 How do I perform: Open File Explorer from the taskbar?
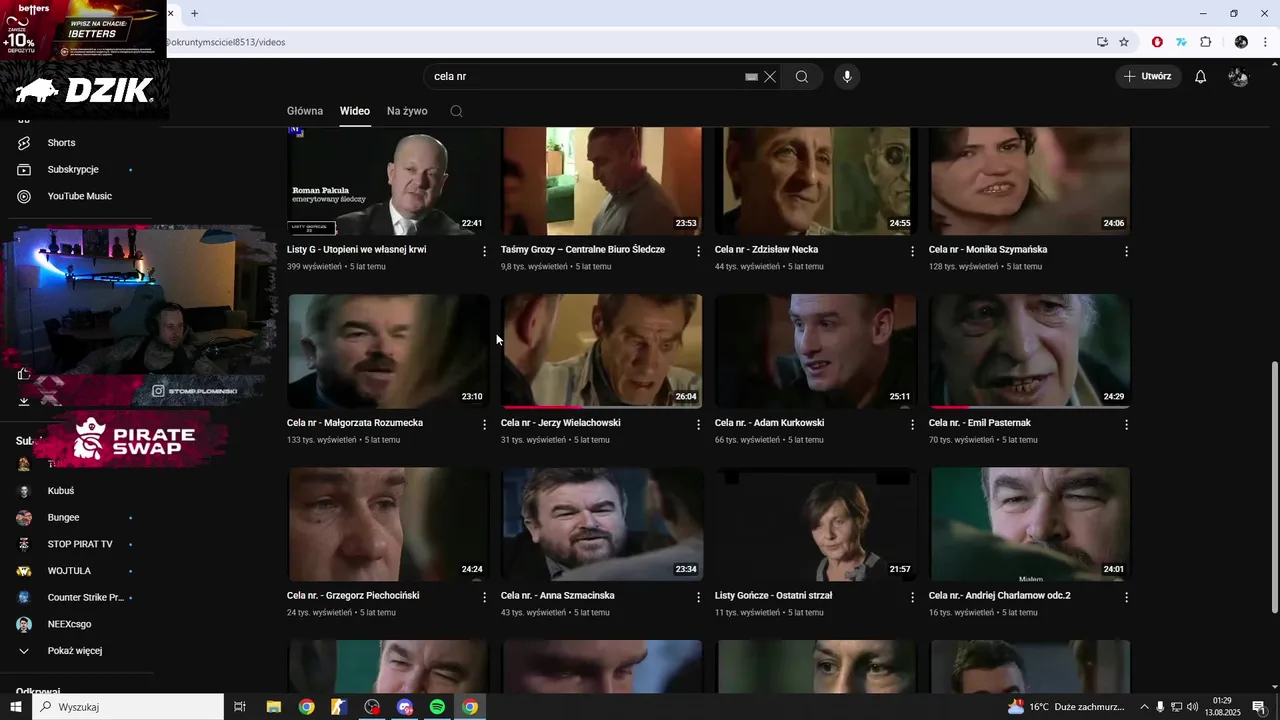[273, 707]
